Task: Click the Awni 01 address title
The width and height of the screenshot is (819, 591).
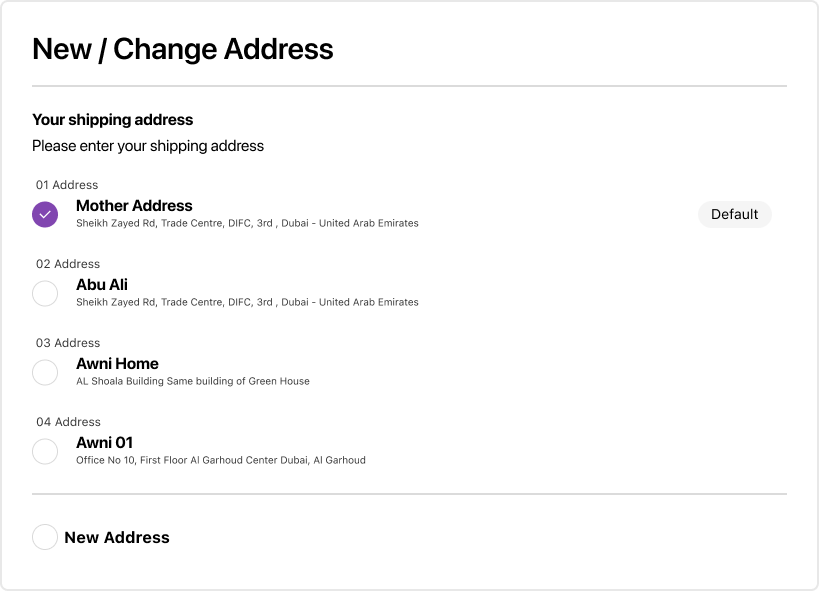Action: pos(104,442)
